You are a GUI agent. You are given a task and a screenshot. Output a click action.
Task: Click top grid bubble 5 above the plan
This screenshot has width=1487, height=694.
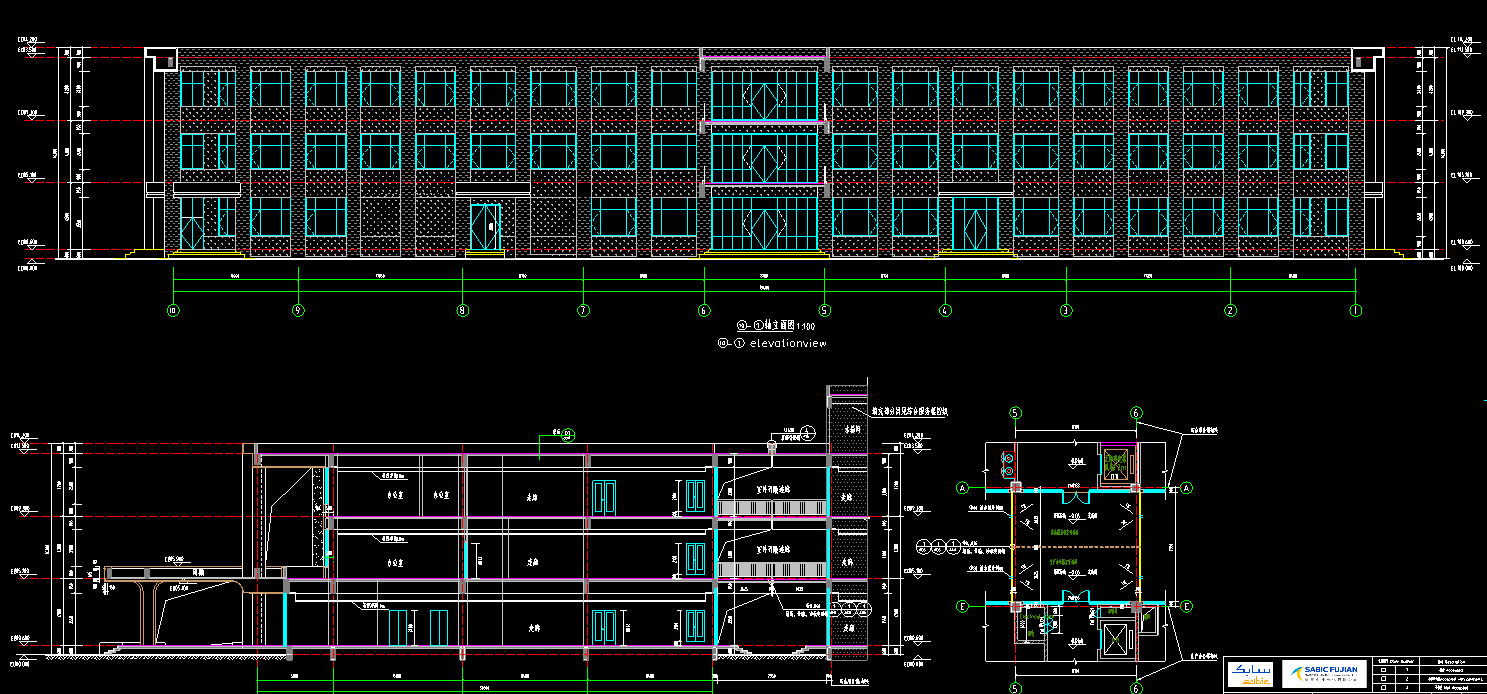click(1016, 412)
